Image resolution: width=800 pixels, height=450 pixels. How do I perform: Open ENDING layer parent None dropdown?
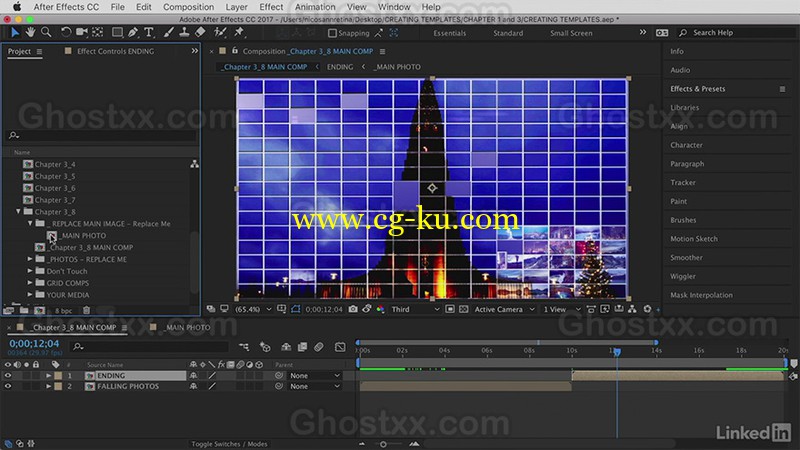pos(314,376)
